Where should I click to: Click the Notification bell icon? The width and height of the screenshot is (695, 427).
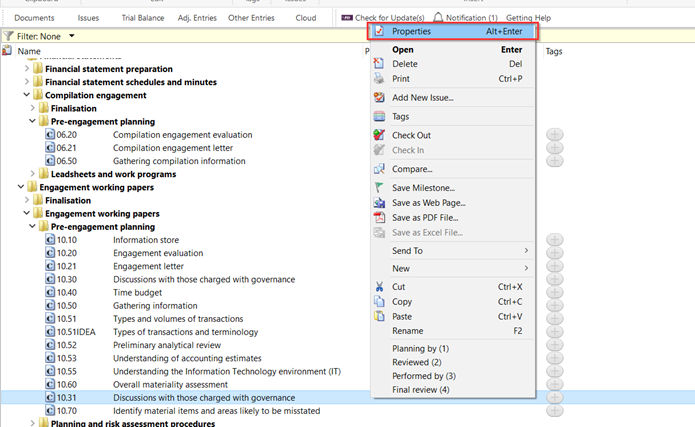(x=438, y=18)
